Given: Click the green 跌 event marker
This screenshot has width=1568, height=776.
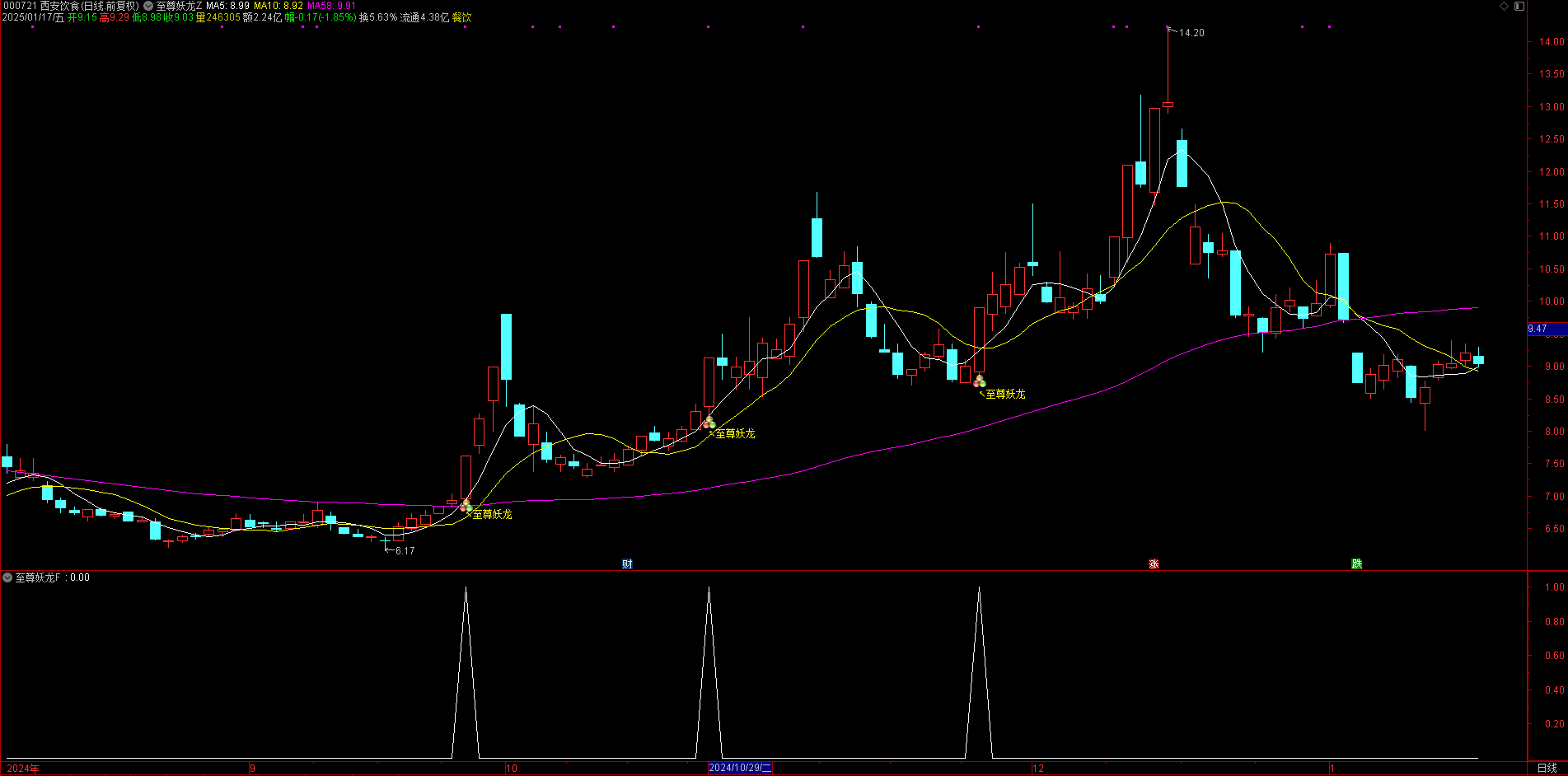Looking at the screenshot, I should click(1356, 564).
